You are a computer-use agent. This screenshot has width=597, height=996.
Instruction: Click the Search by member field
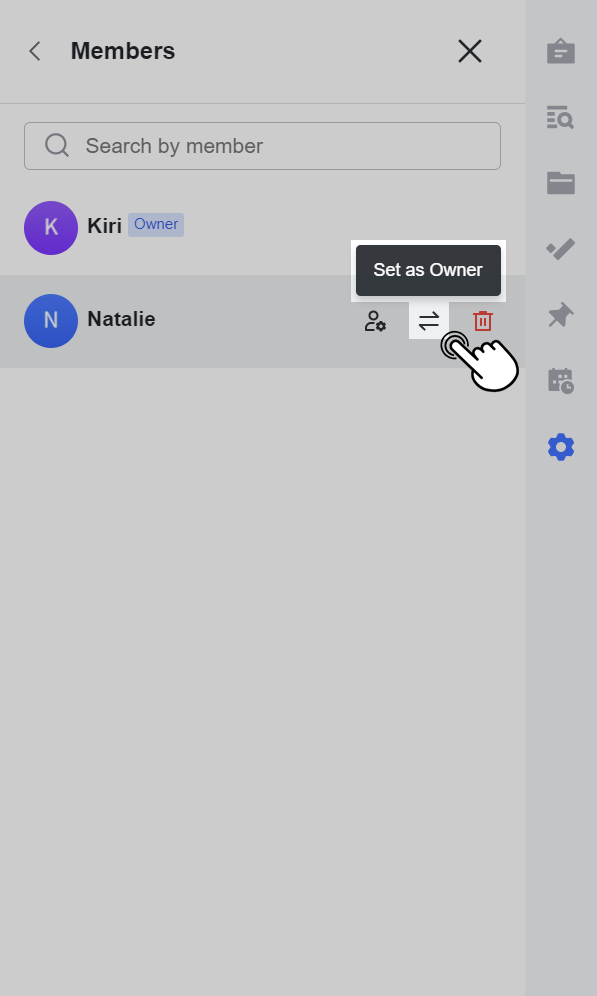click(x=262, y=146)
